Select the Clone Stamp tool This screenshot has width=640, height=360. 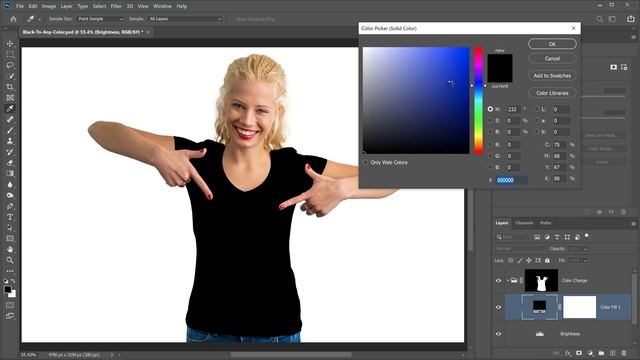[x=10, y=141]
